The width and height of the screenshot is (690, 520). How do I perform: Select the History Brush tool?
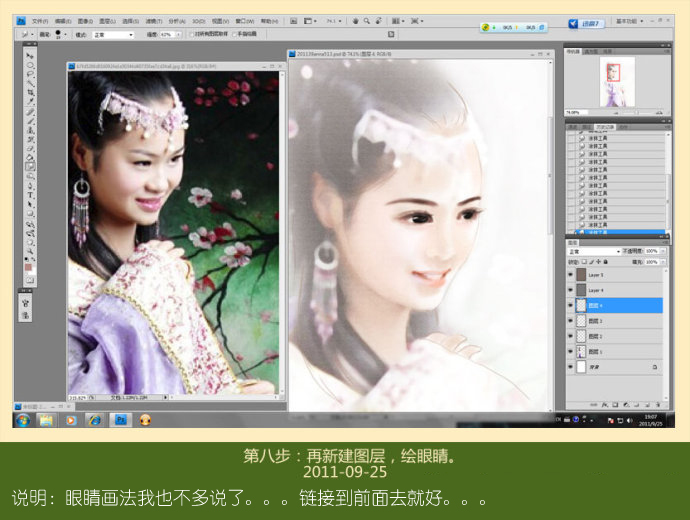[x=30, y=139]
